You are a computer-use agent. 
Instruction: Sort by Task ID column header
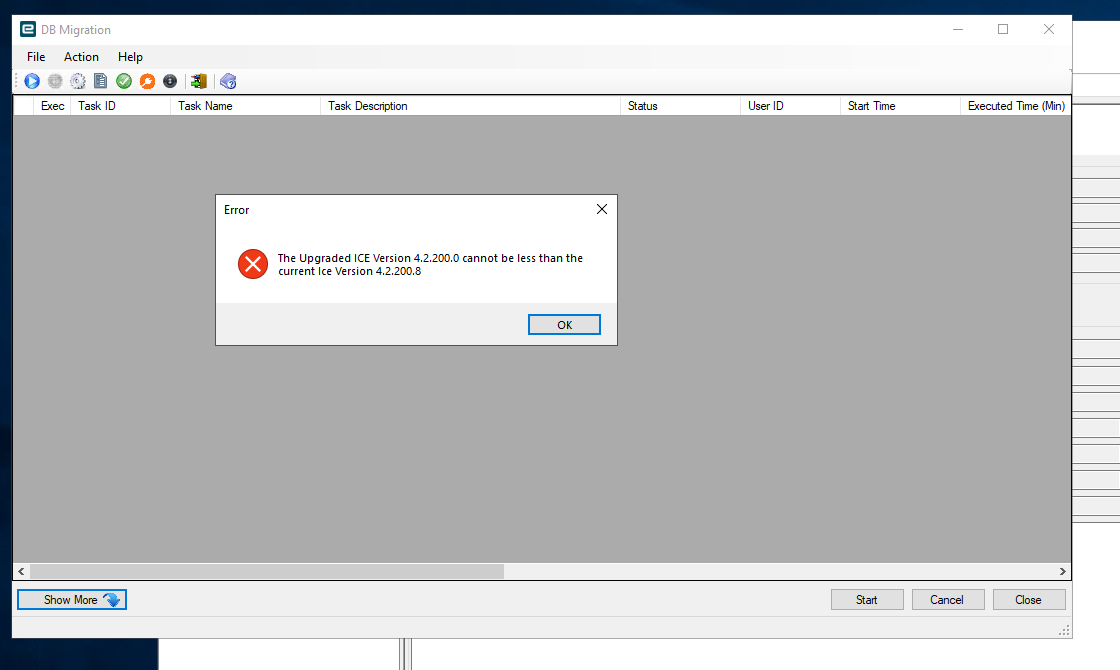pos(121,106)
